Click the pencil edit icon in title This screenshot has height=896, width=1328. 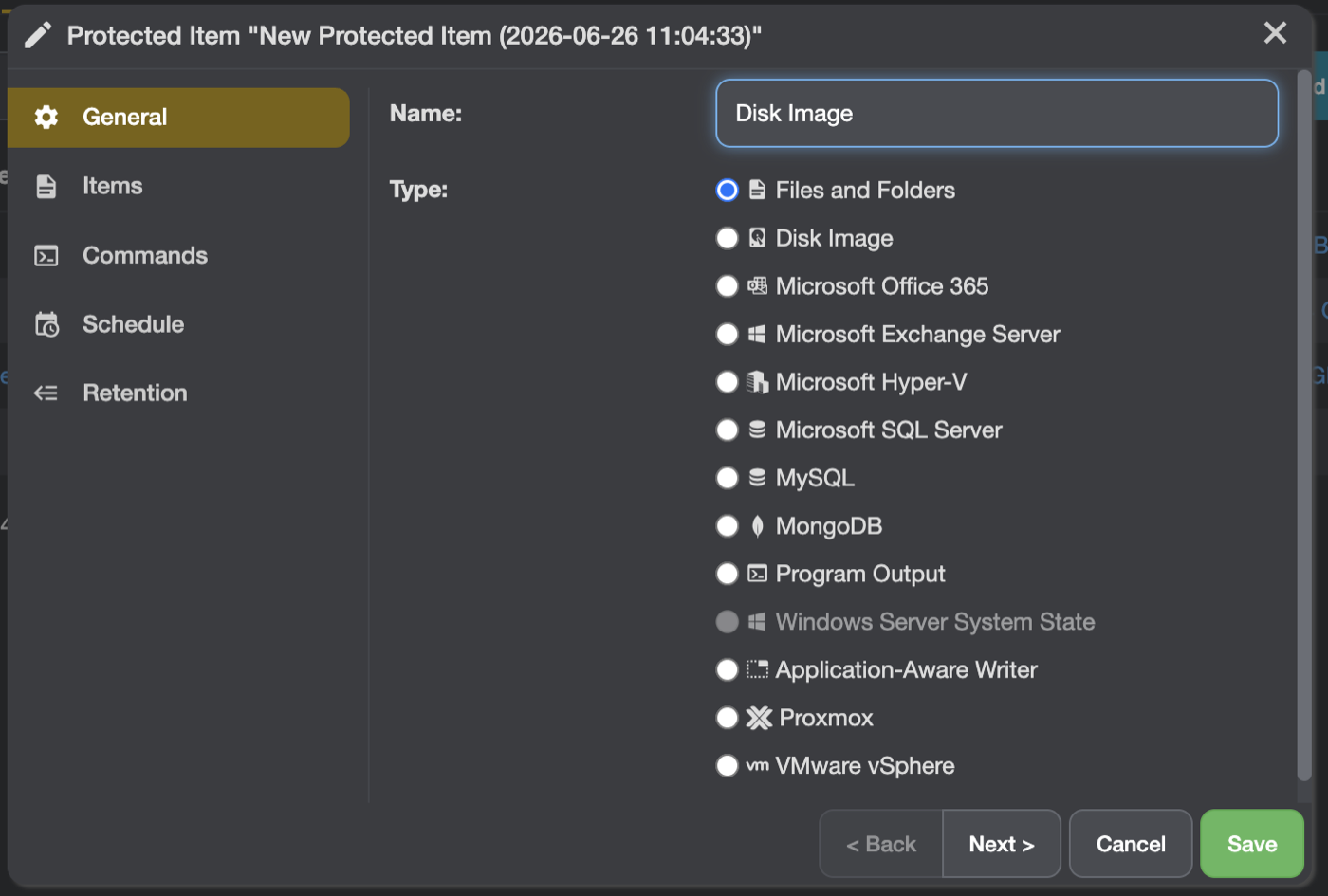click(38, 36)
